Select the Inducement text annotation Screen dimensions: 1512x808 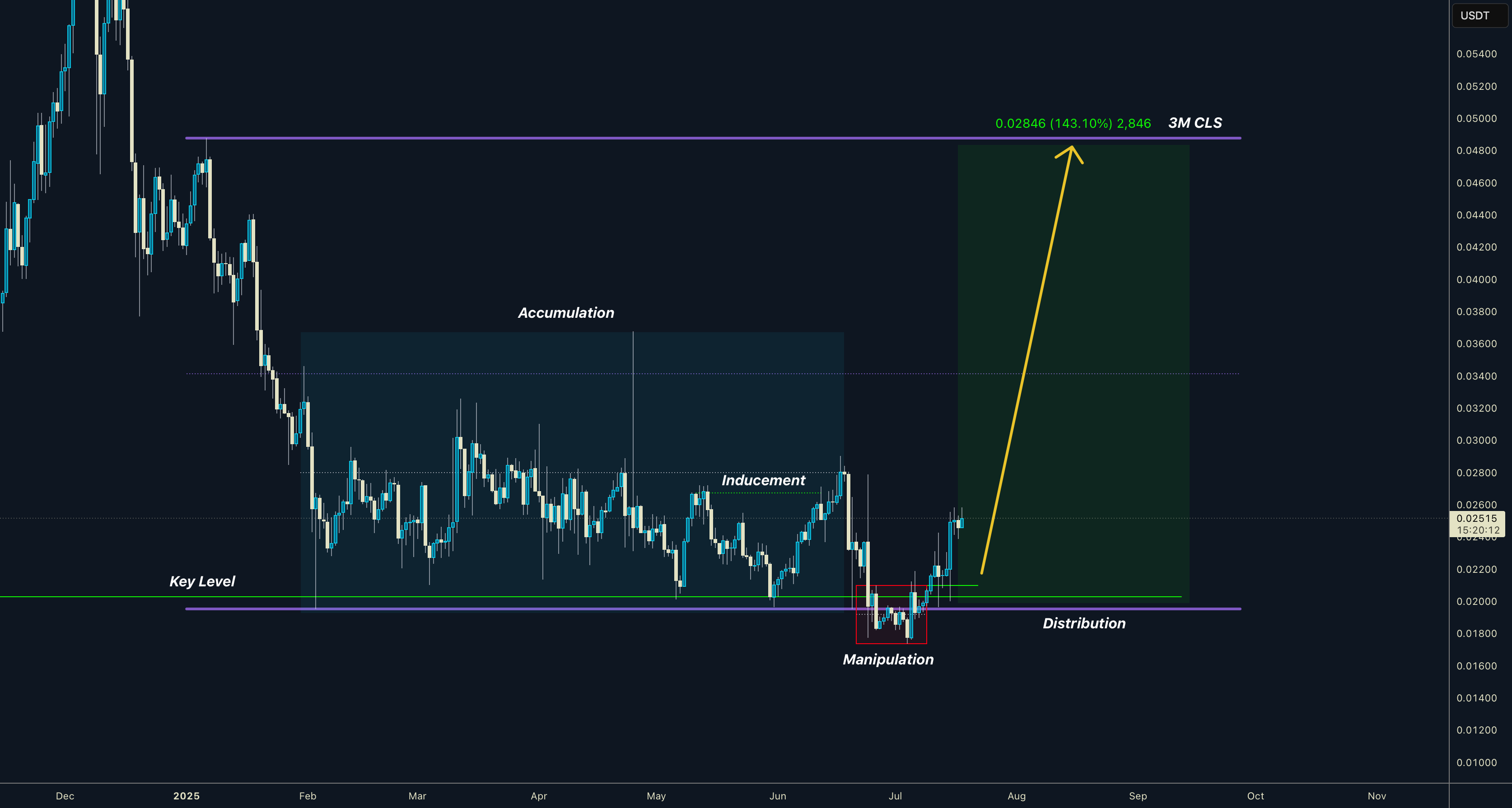tap(763, 480)
